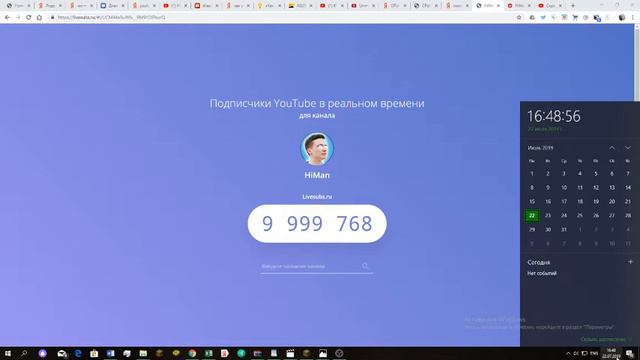Click the browser address bar

[x=282, y=18]
